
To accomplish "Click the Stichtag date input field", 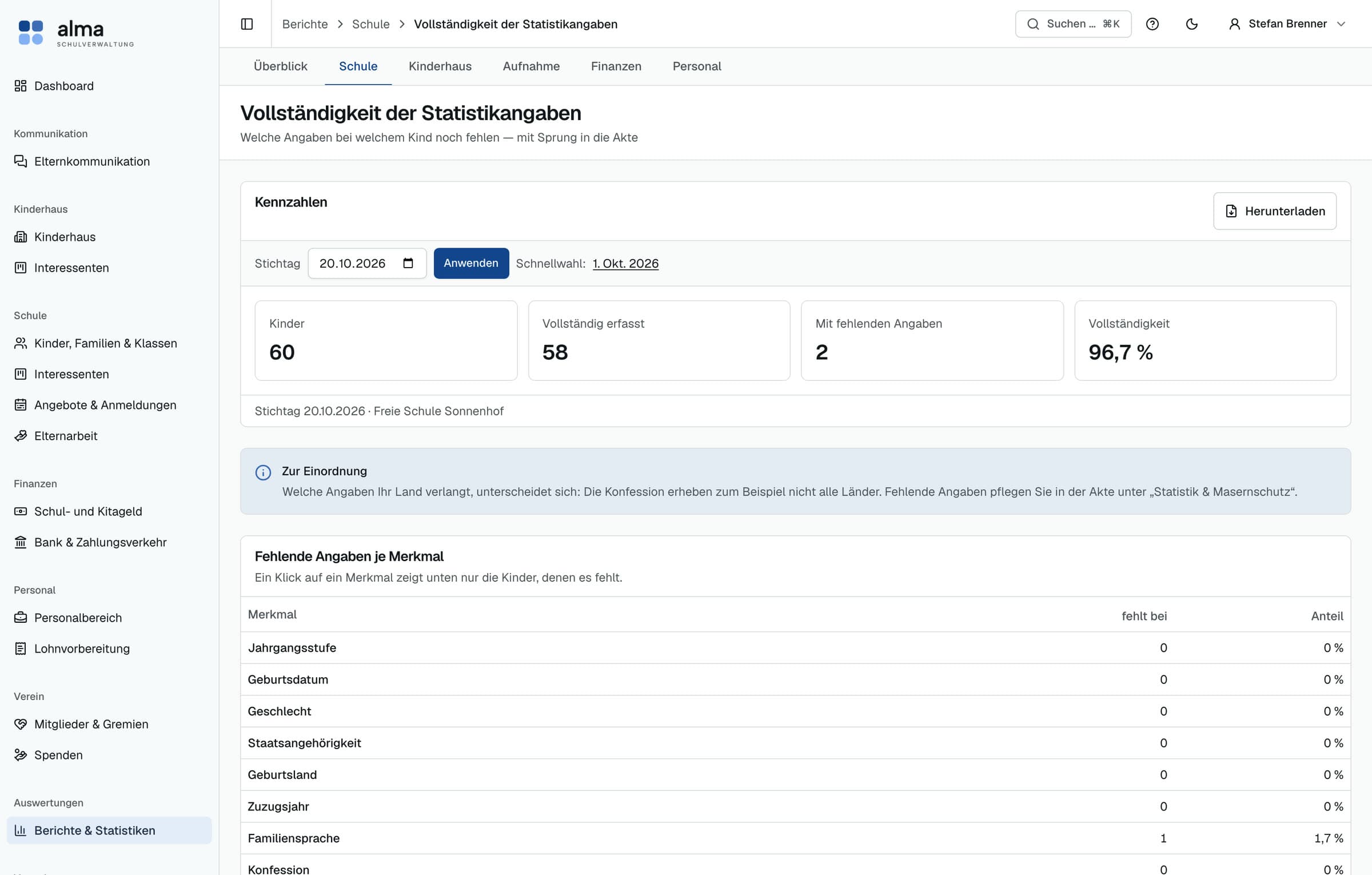I will click(367, 263).
